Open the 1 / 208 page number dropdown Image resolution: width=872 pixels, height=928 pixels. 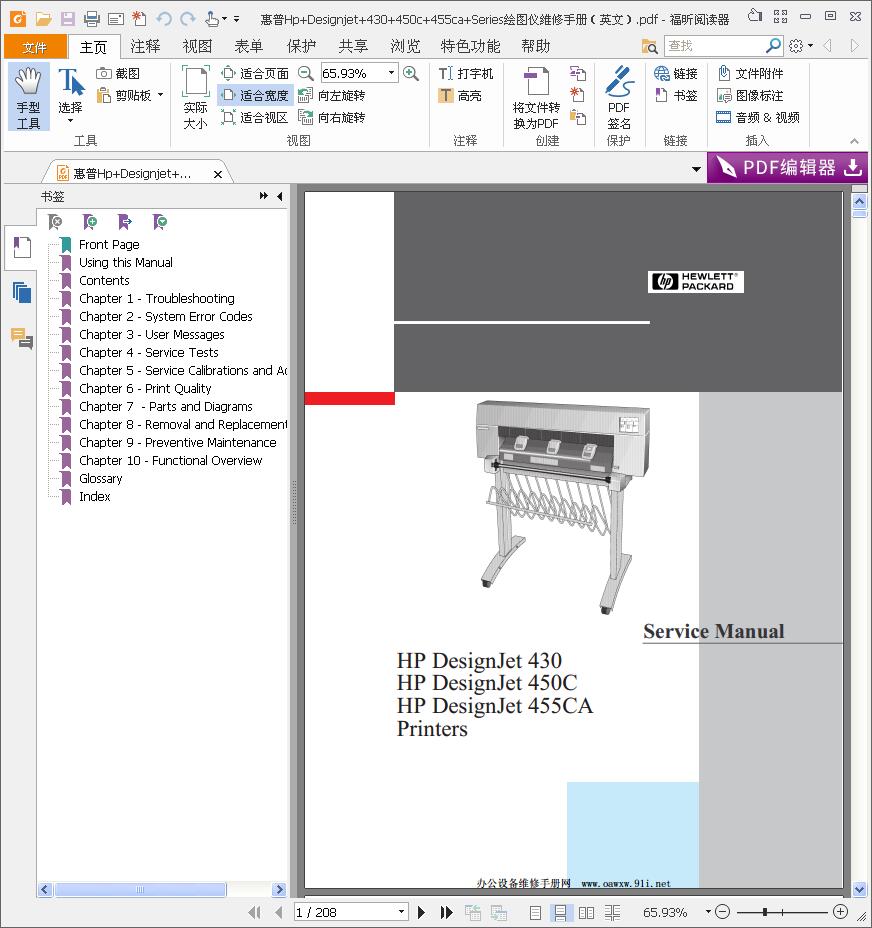[401, 912]
